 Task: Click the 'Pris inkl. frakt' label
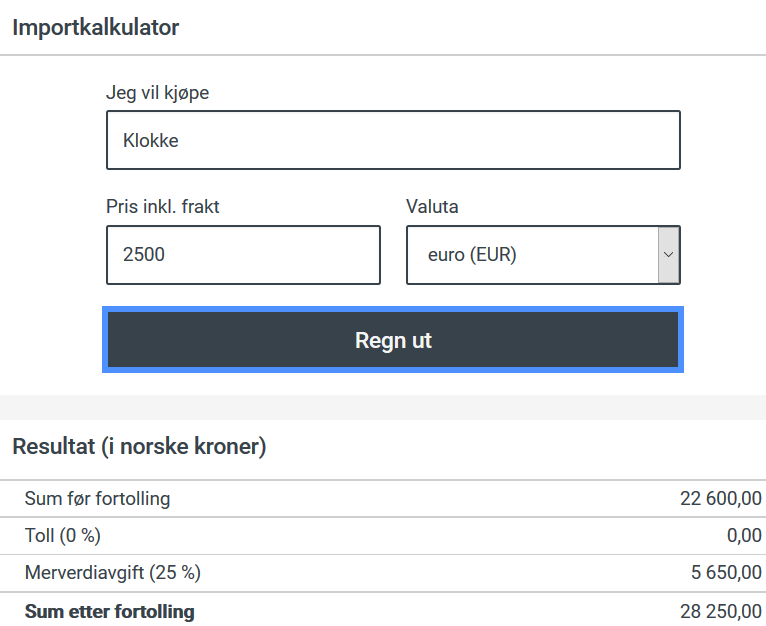(x=162, y=207)
